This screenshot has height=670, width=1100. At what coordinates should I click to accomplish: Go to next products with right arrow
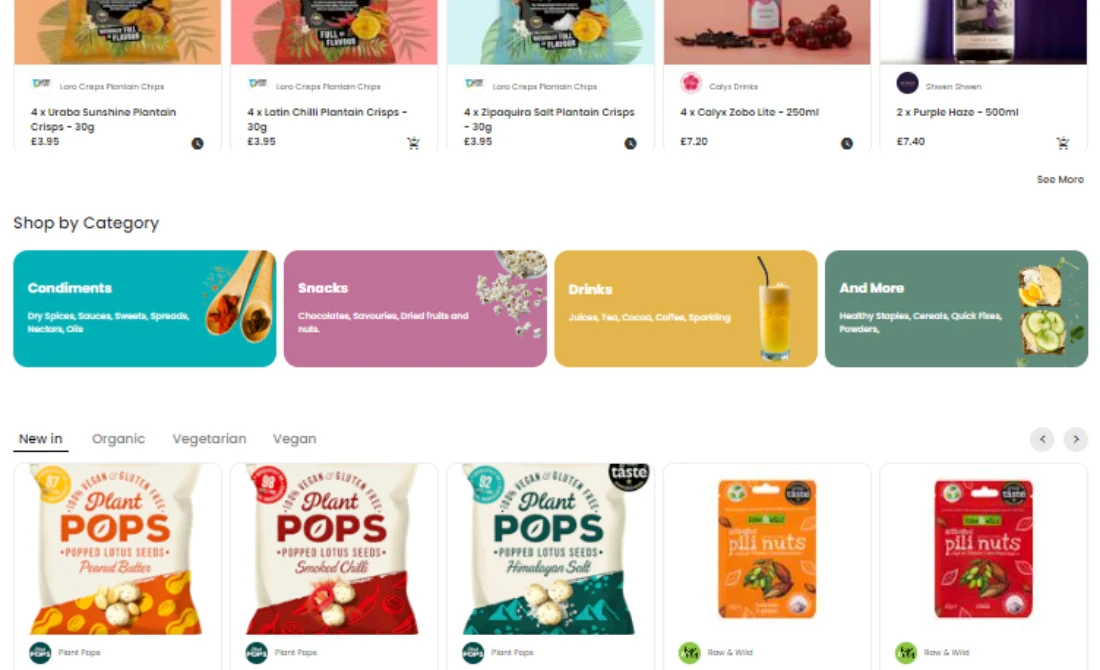(1075, 439)
